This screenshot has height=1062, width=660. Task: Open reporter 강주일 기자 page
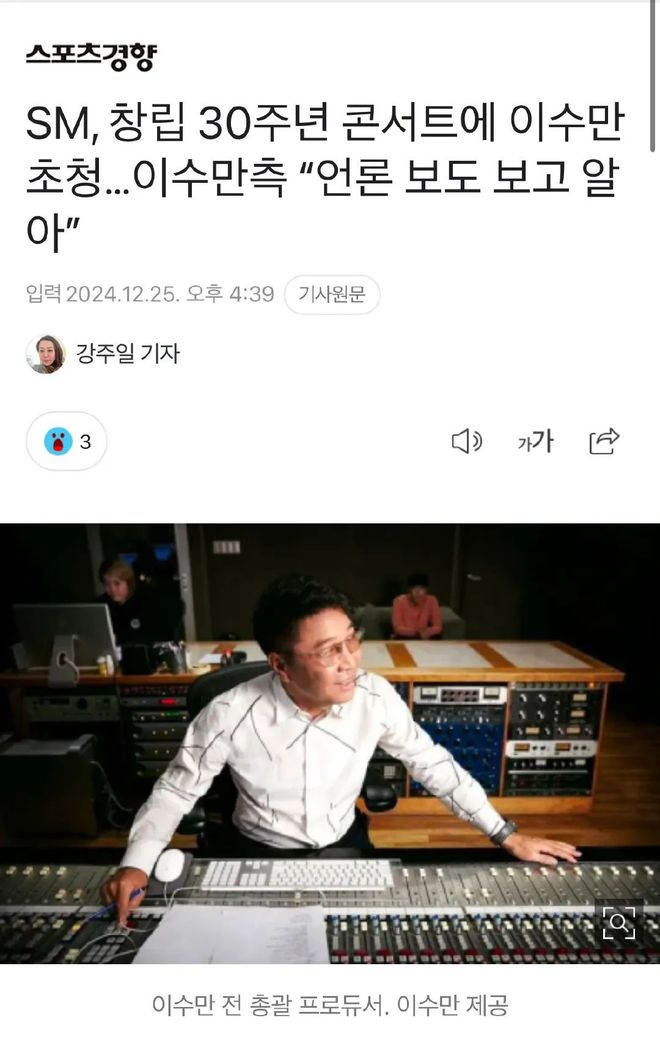pos(127,354)
